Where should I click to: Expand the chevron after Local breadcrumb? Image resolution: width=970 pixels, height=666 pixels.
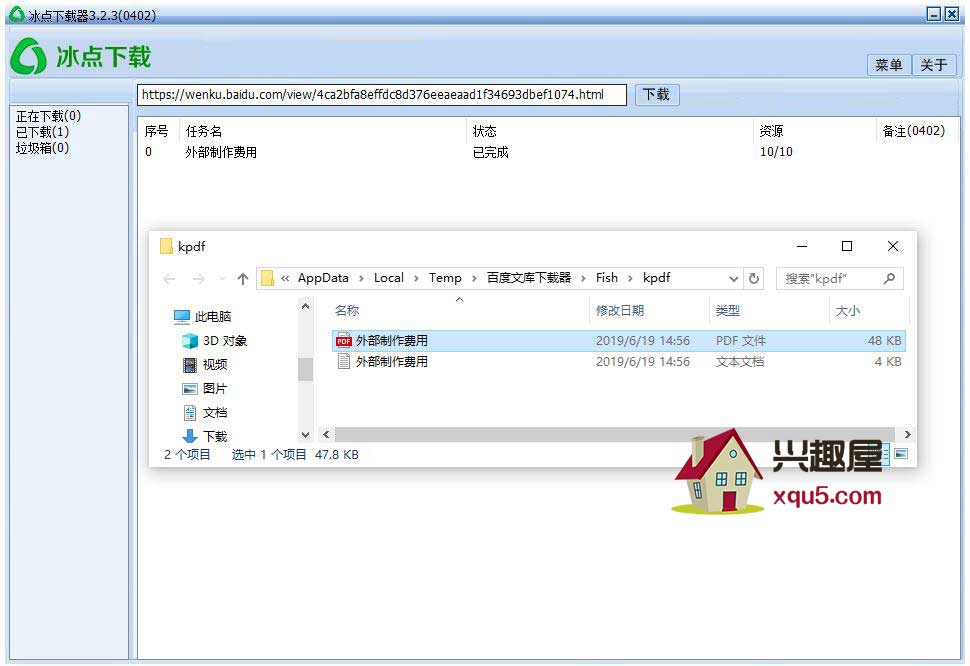416,278
